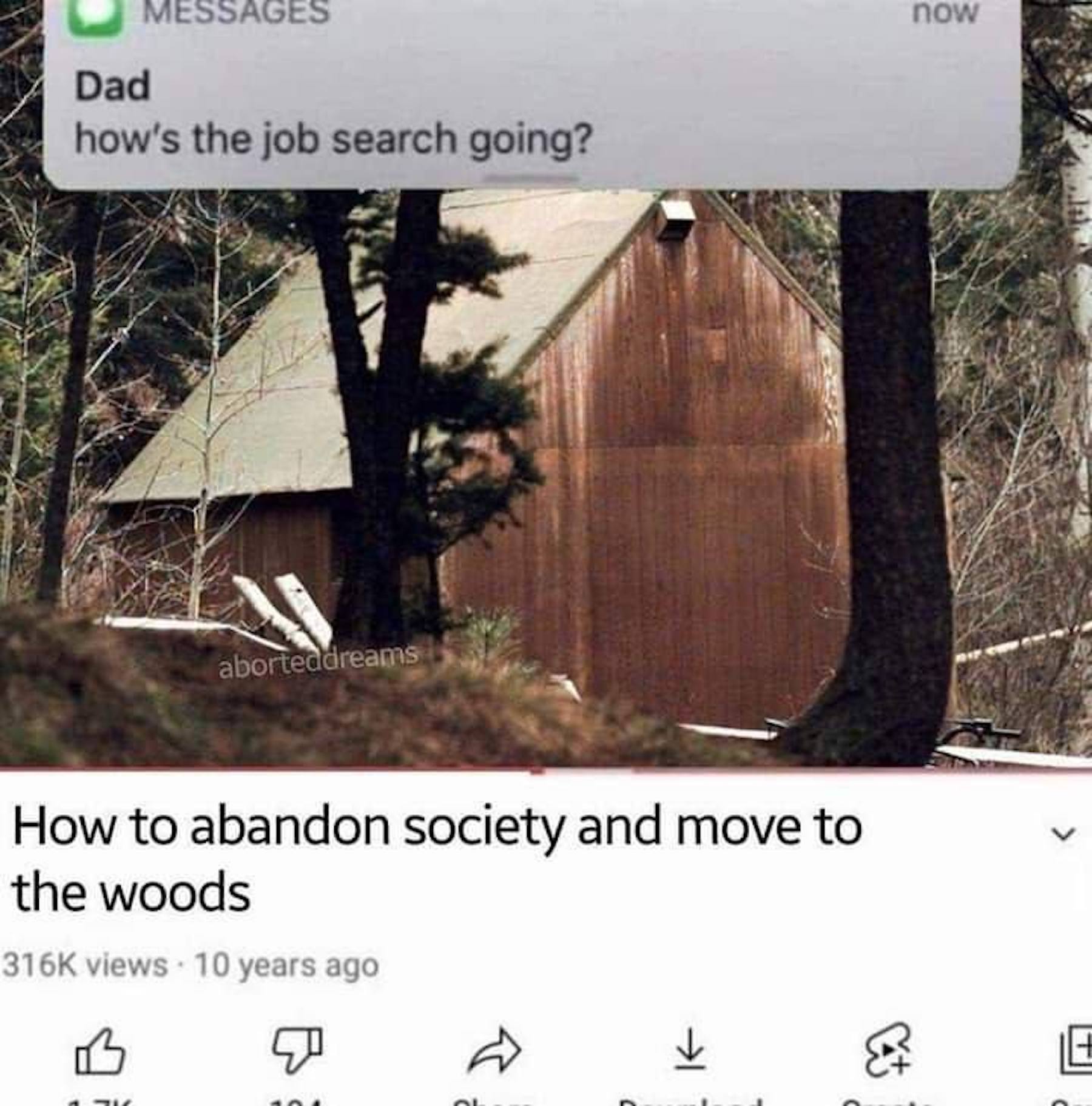Click the '10 years ago' upload date

[x=286, y=965]
